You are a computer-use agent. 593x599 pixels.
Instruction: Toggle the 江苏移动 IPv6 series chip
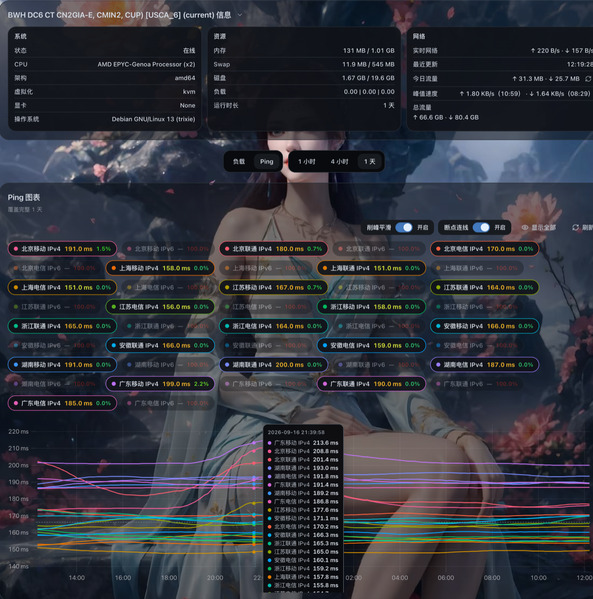379,287
